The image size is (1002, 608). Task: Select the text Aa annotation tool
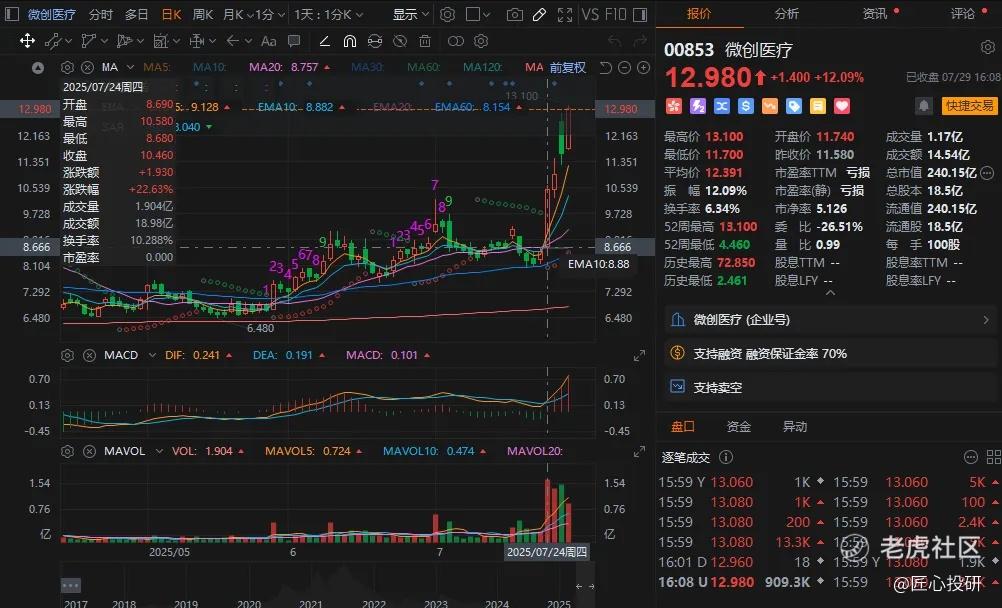[269, 41]
